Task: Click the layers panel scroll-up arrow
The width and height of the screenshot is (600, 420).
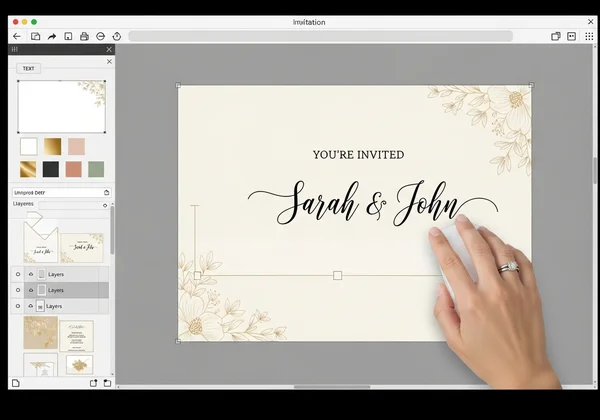Action: click(112, 204)
